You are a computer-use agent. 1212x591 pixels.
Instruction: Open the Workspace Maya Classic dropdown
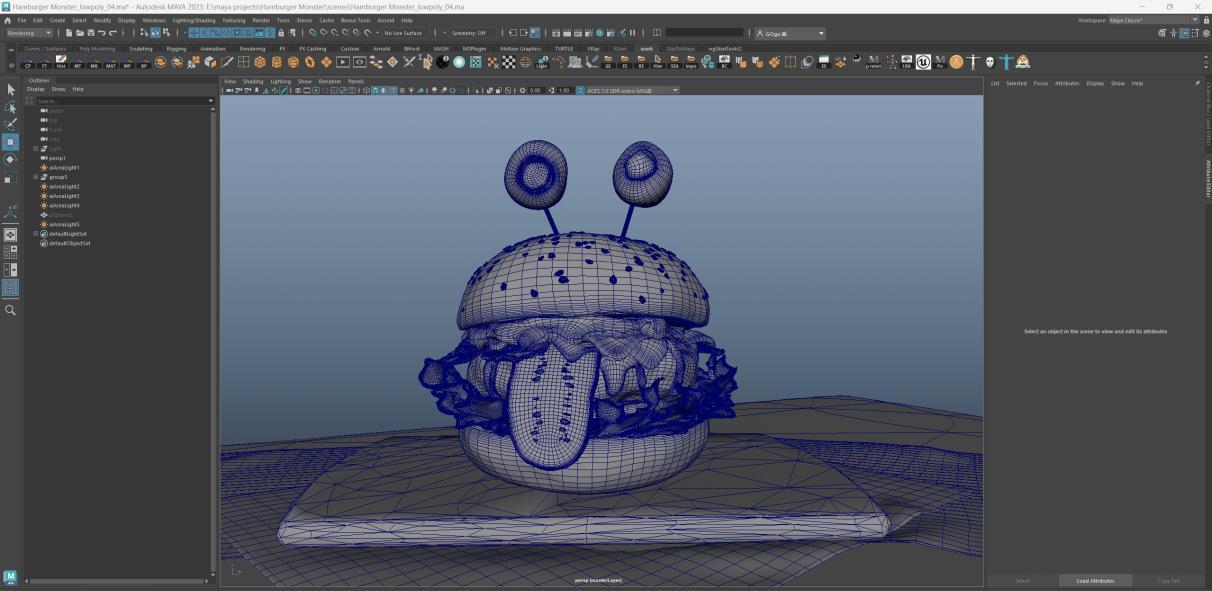pos(1152,20)
